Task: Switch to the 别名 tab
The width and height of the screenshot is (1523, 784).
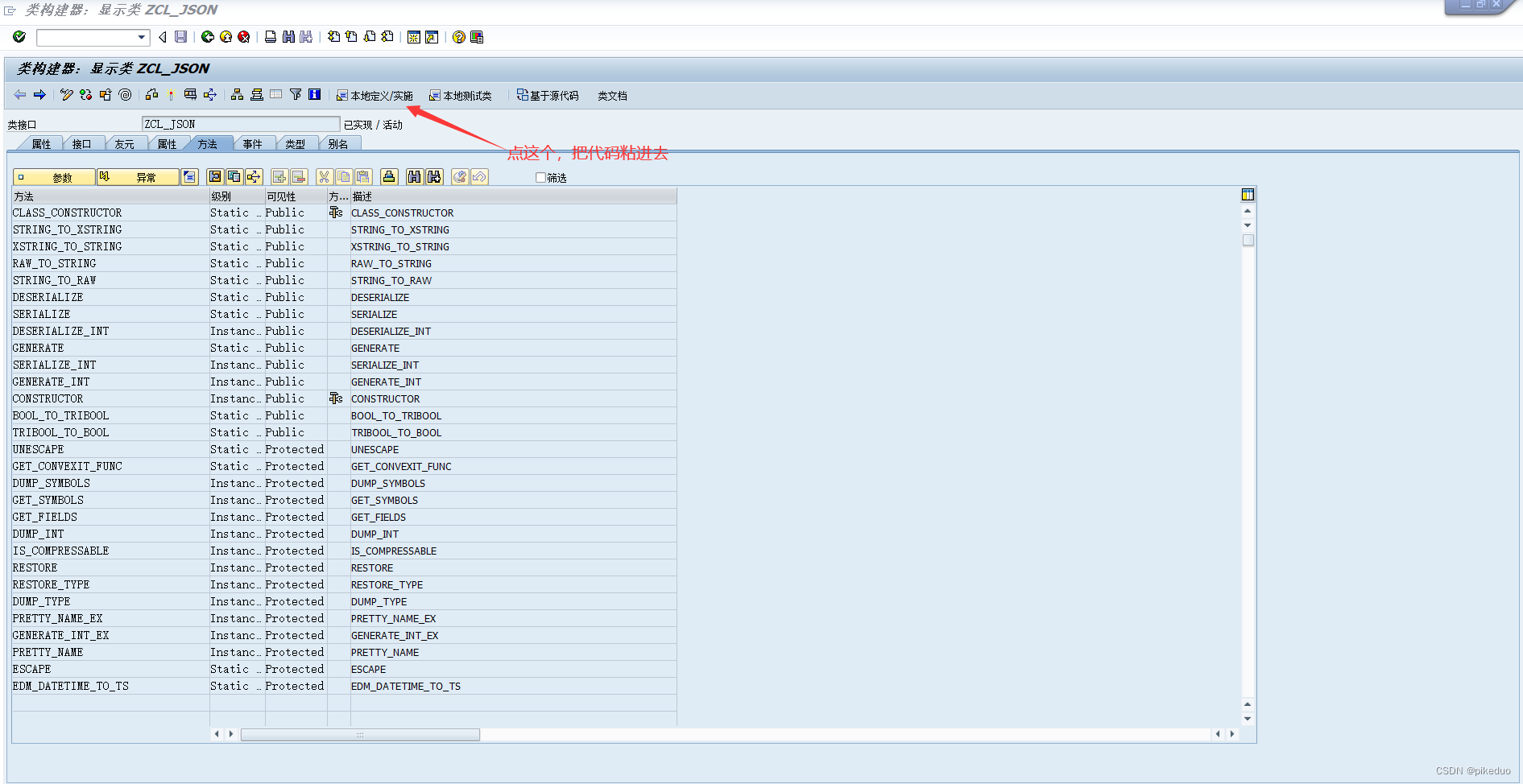Action: coord(338,144)
